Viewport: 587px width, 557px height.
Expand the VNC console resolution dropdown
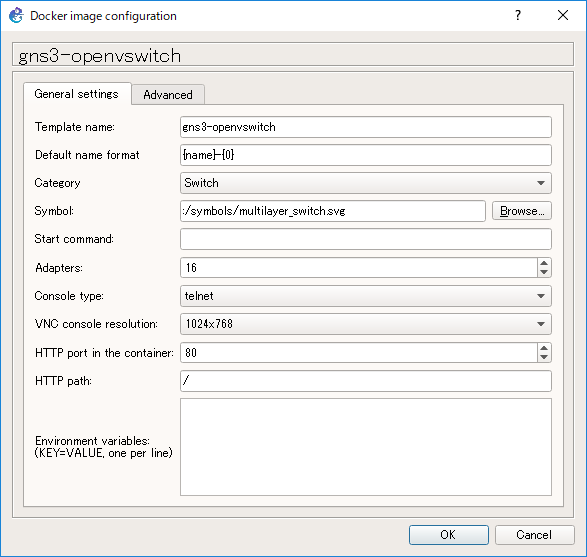coord(366,324)
